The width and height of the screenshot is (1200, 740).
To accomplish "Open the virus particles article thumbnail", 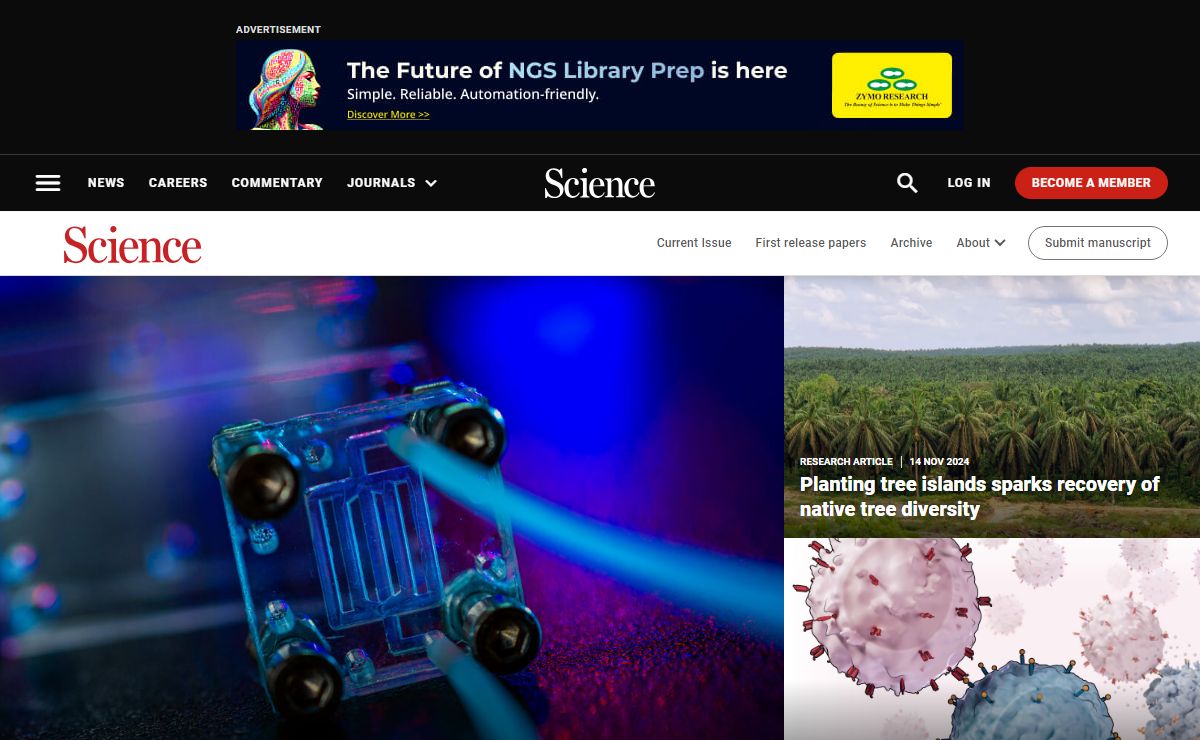I will click(992, 639).
